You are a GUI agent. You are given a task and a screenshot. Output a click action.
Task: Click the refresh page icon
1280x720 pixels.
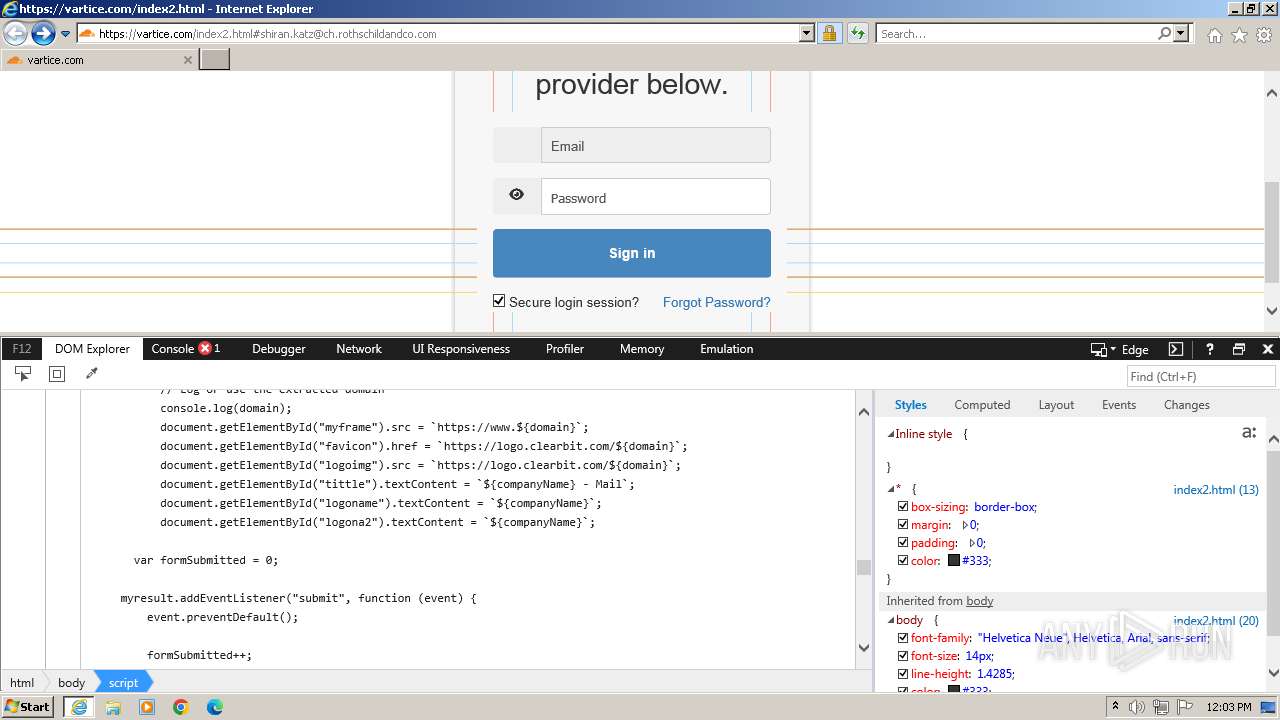point(857,33)
